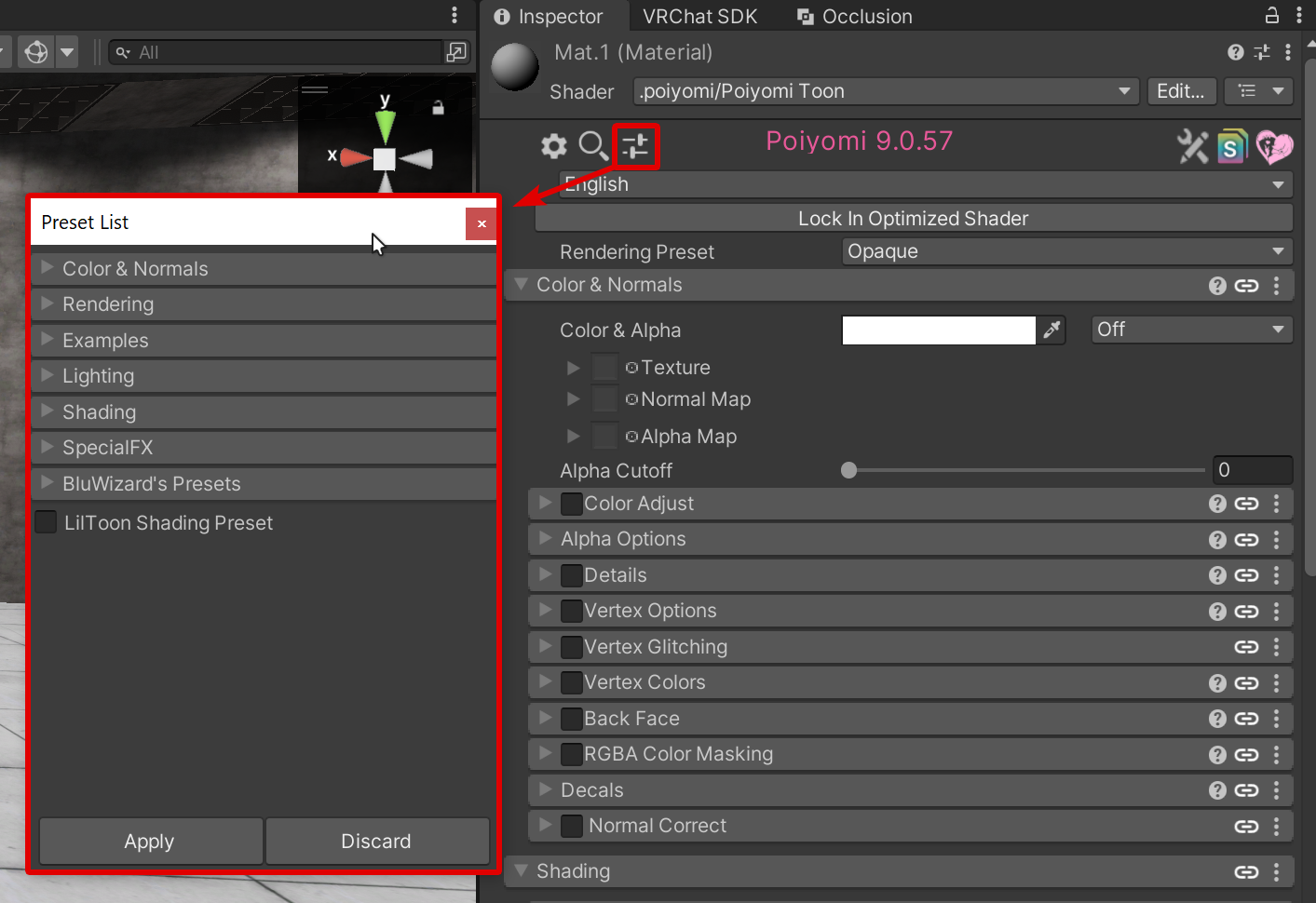Open the presets sliders icon
This screenshot has width=1316, height=903.
click(x=636, y=146)
